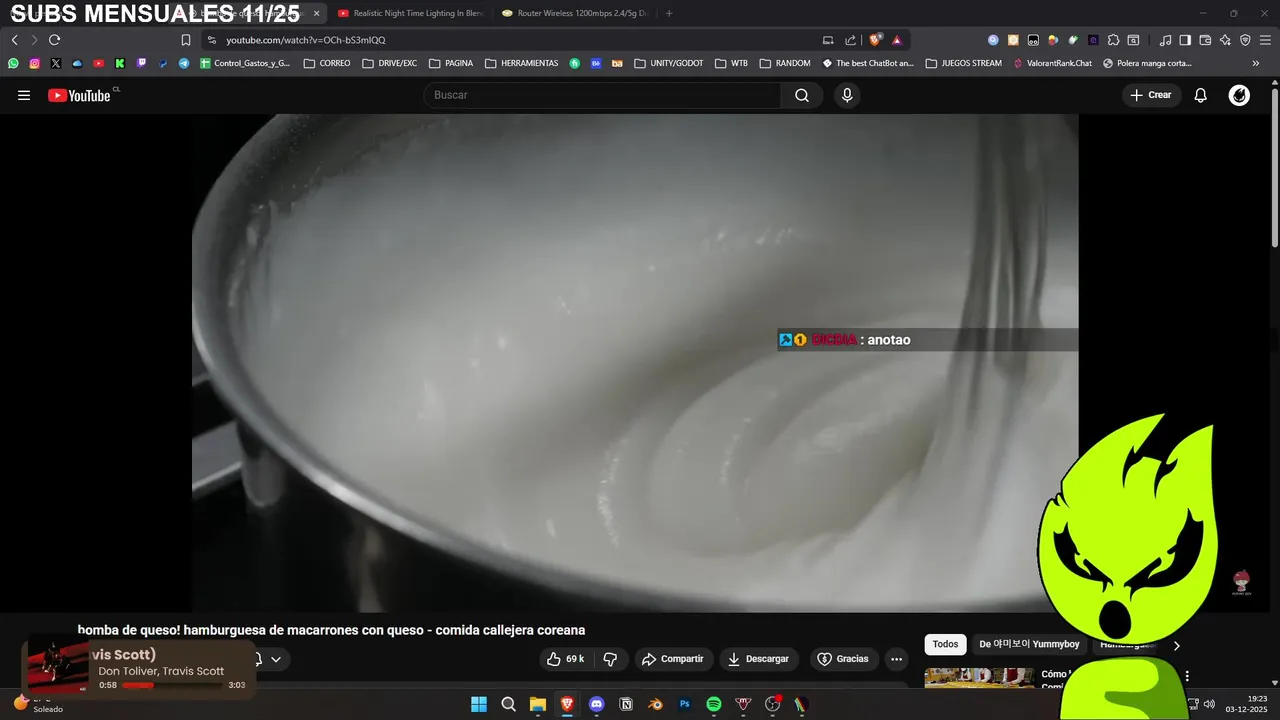The width and height of the screenshot is (1280, 720).
Task: Click the Descargar button
Action: [758, 659]
